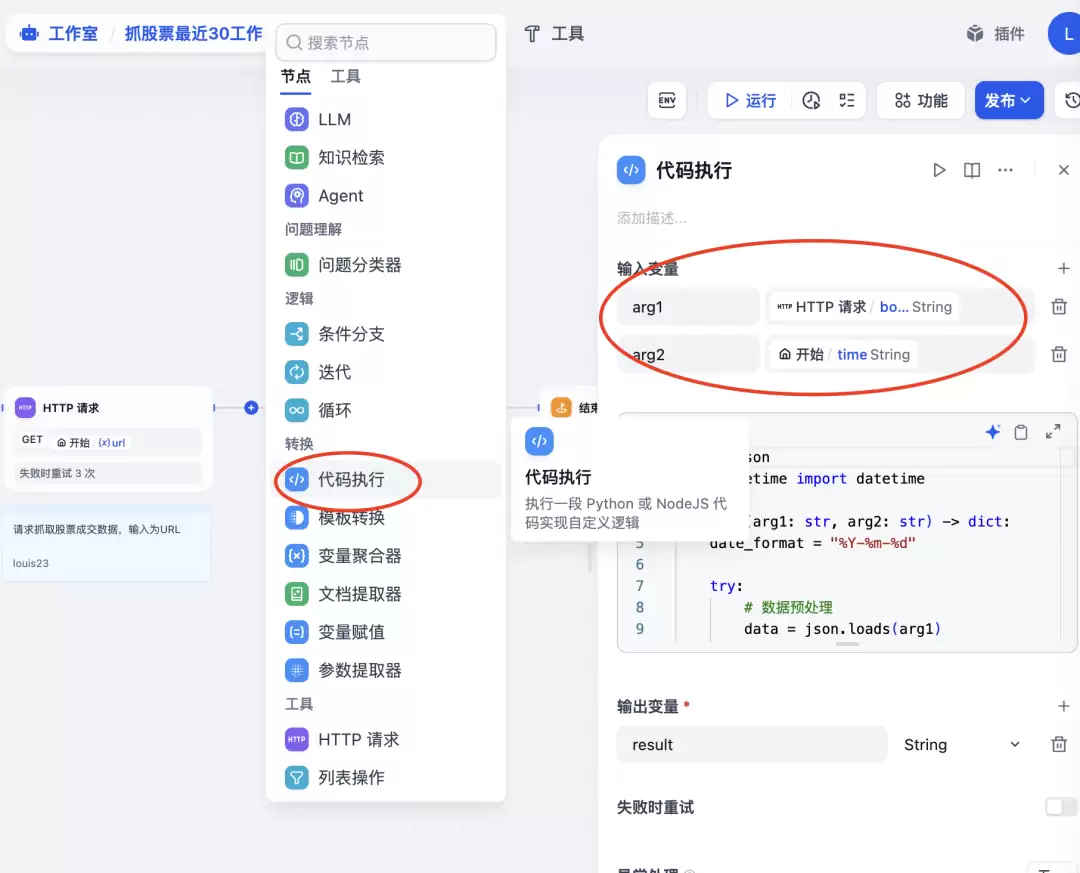Open the ENV environment variables

[x=667, y=101]
